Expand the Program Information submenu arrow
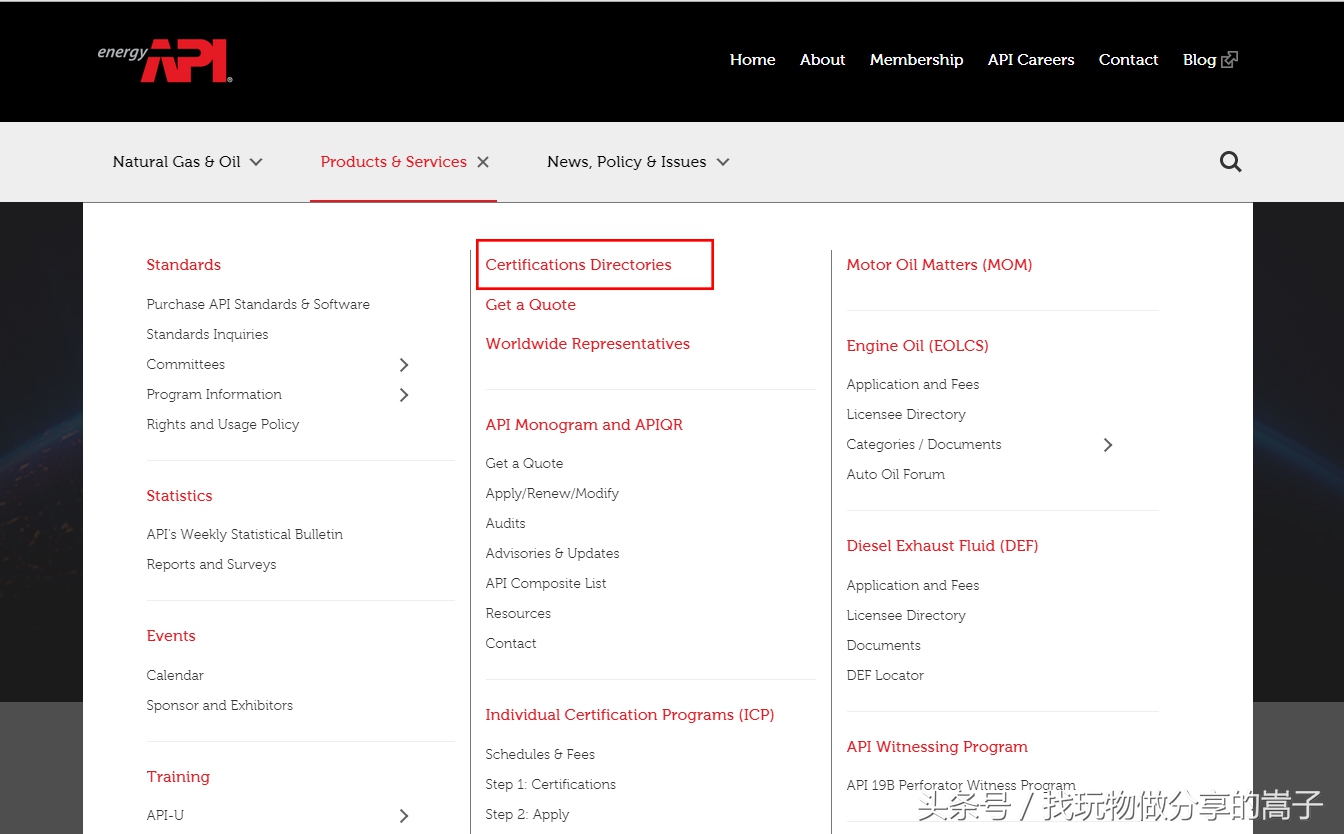This screenshot has height=834, width=1344. point(404,395)
